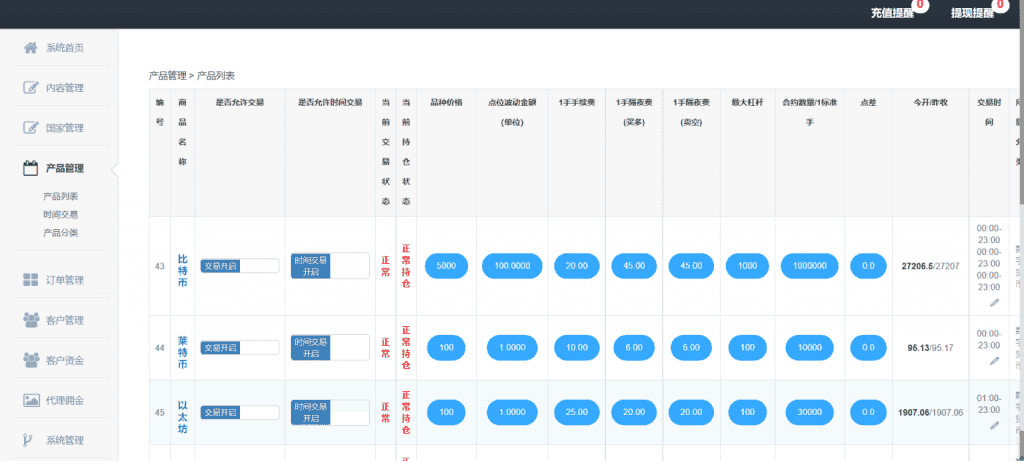
Task: Click the branch icon beside 系统管理
Action: click(x=28, y=440)
